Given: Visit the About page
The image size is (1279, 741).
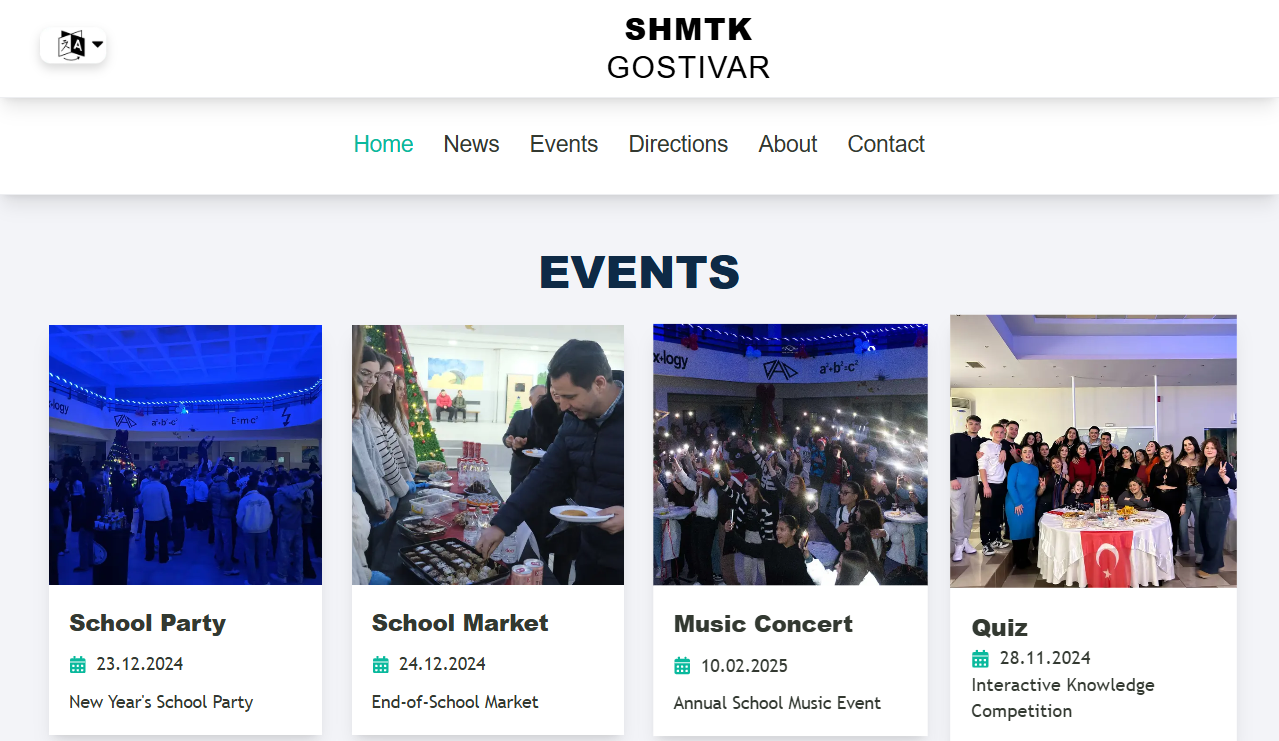Looking at the screenshot, I should tap(788, 144).
